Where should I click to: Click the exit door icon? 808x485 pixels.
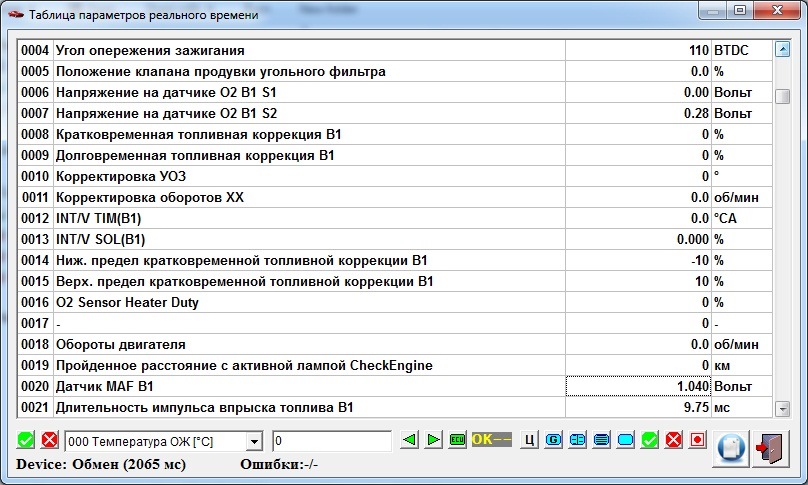pos(770,448)
